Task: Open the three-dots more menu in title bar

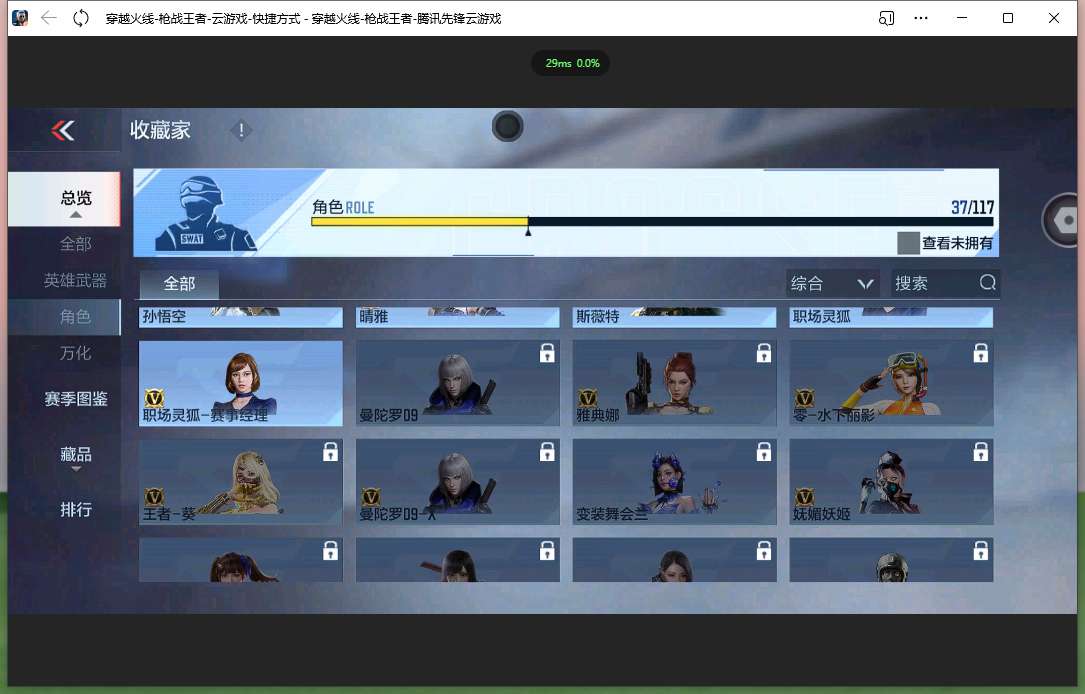Action: [x=920, y=18]
